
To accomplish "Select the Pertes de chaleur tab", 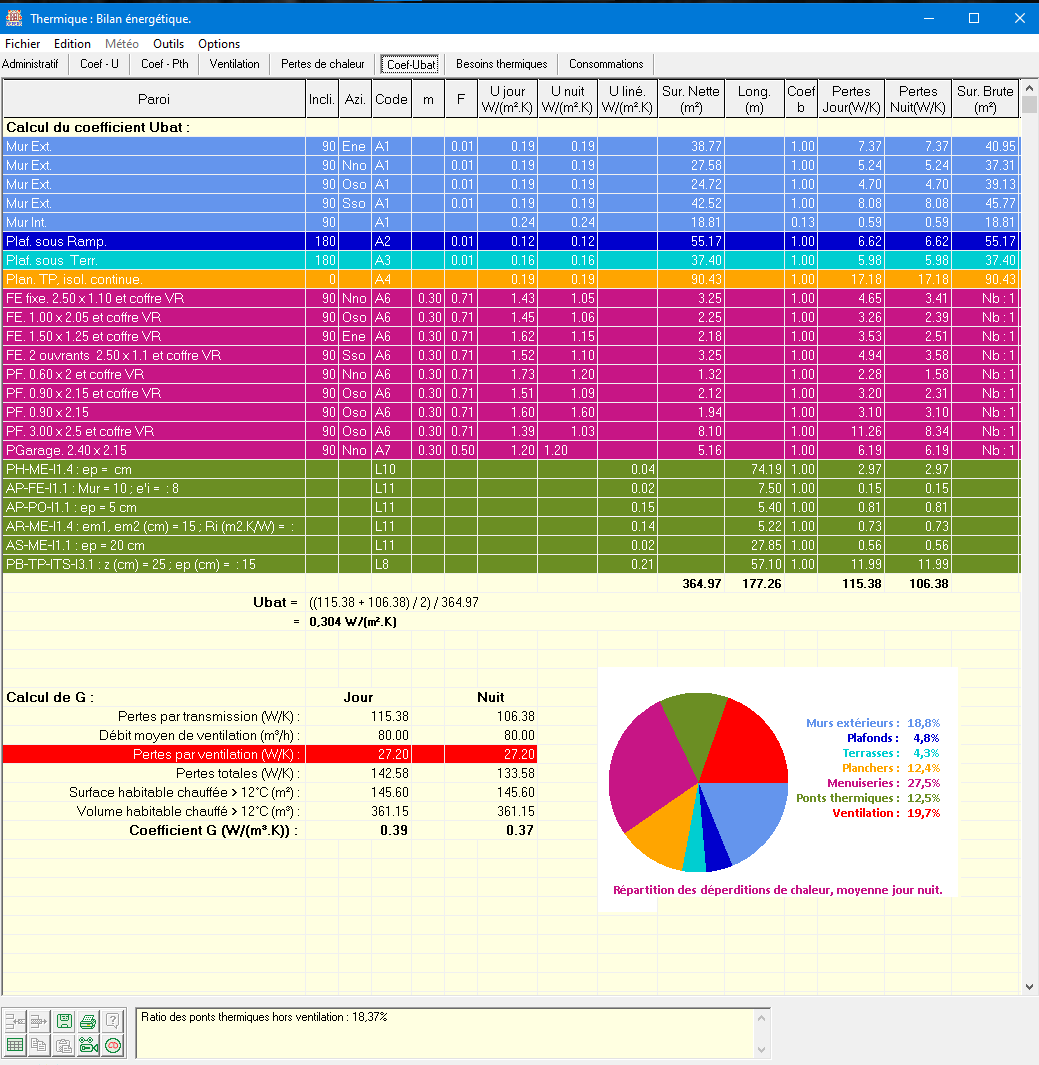I will [322, 64].
